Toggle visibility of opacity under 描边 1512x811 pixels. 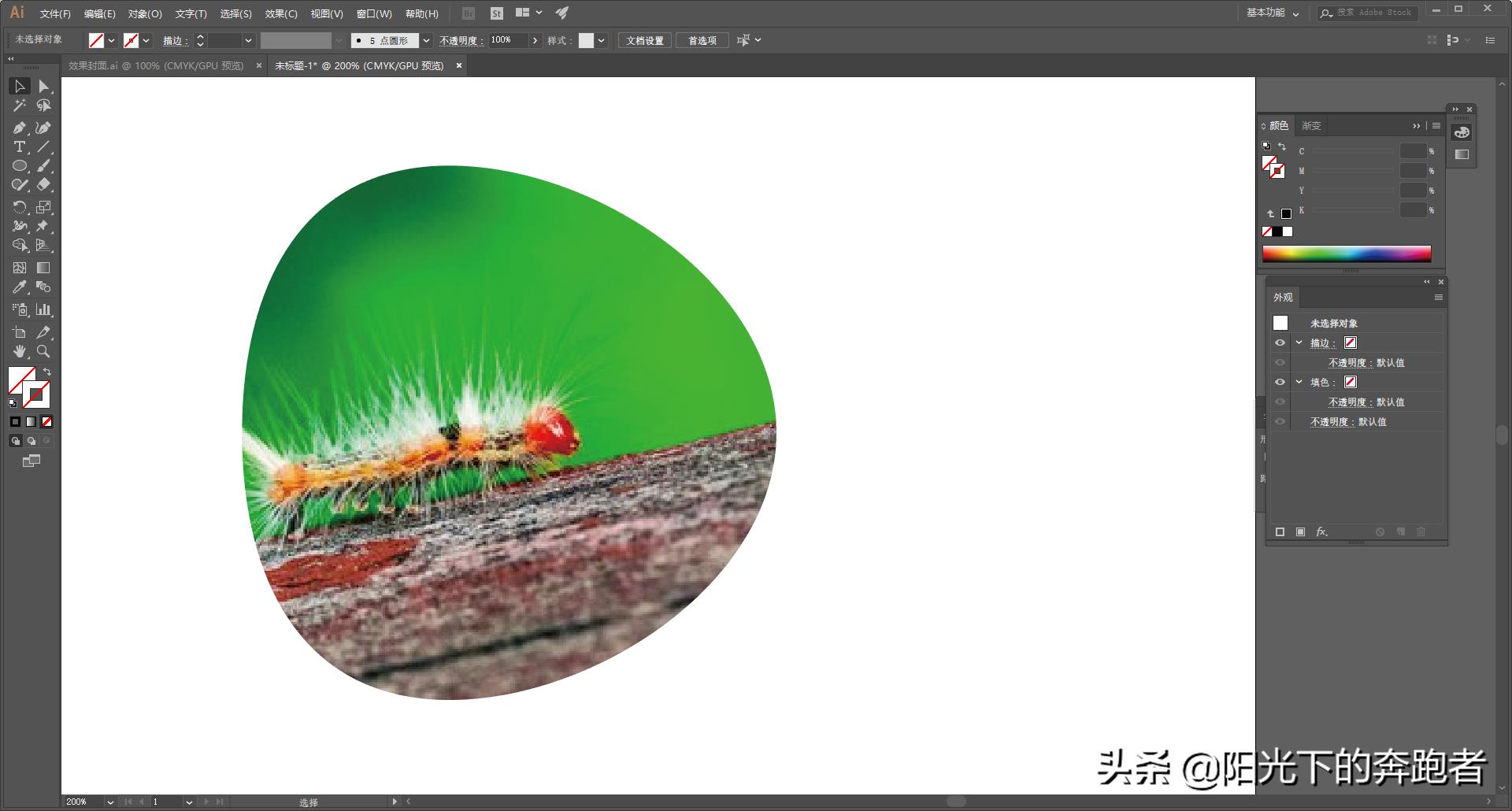(x=1280, y=362)
